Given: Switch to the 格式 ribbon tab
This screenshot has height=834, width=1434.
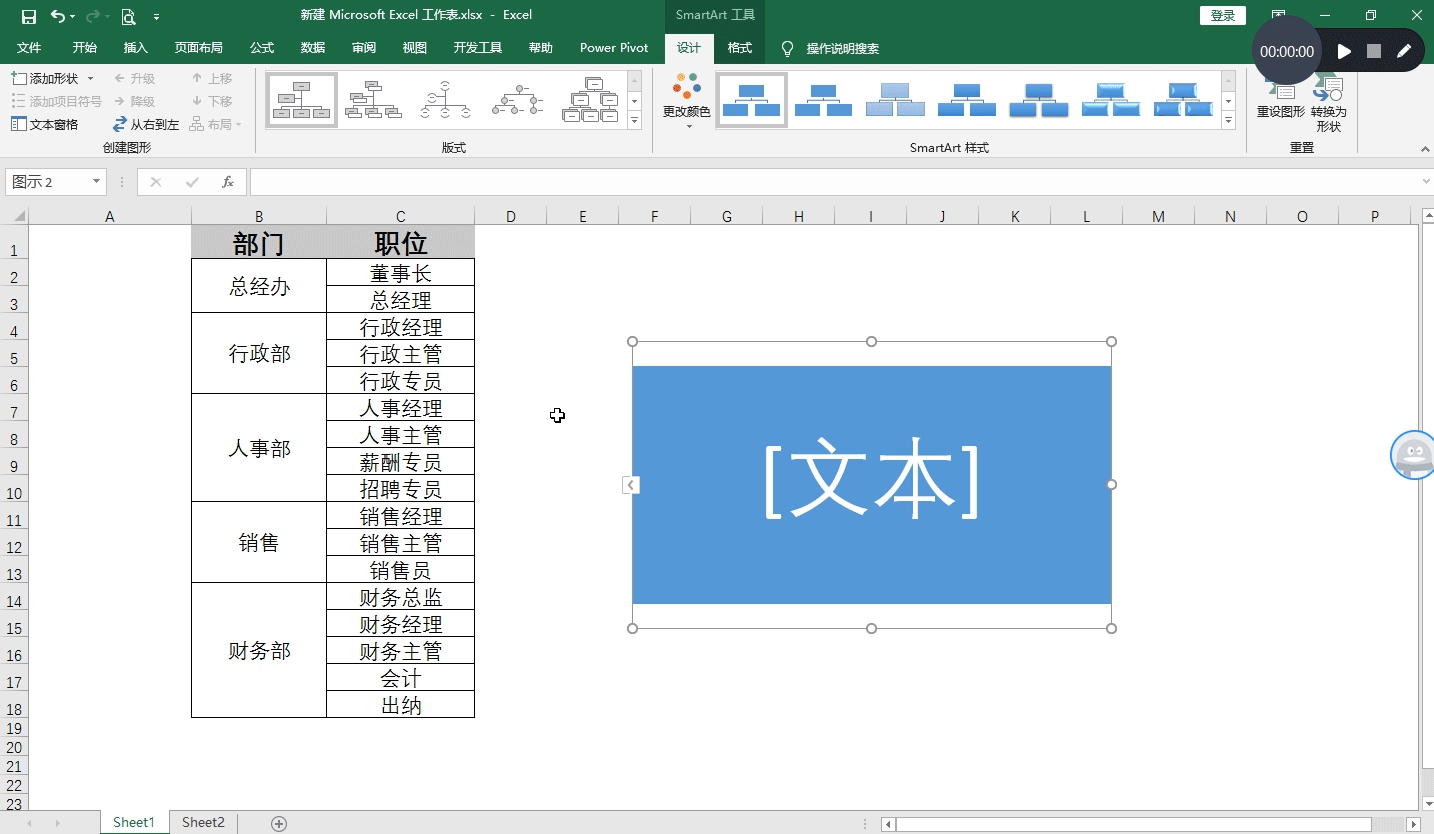Looking at the screenshot, I should click(739, 47).
